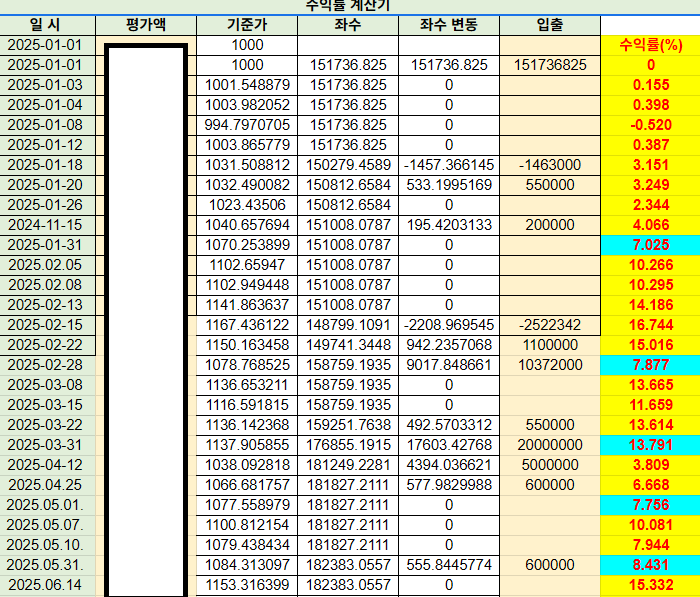The image size is (700, 597).
Task: Click the 좌수 cell 159251.7638
Action: point(348,425)
